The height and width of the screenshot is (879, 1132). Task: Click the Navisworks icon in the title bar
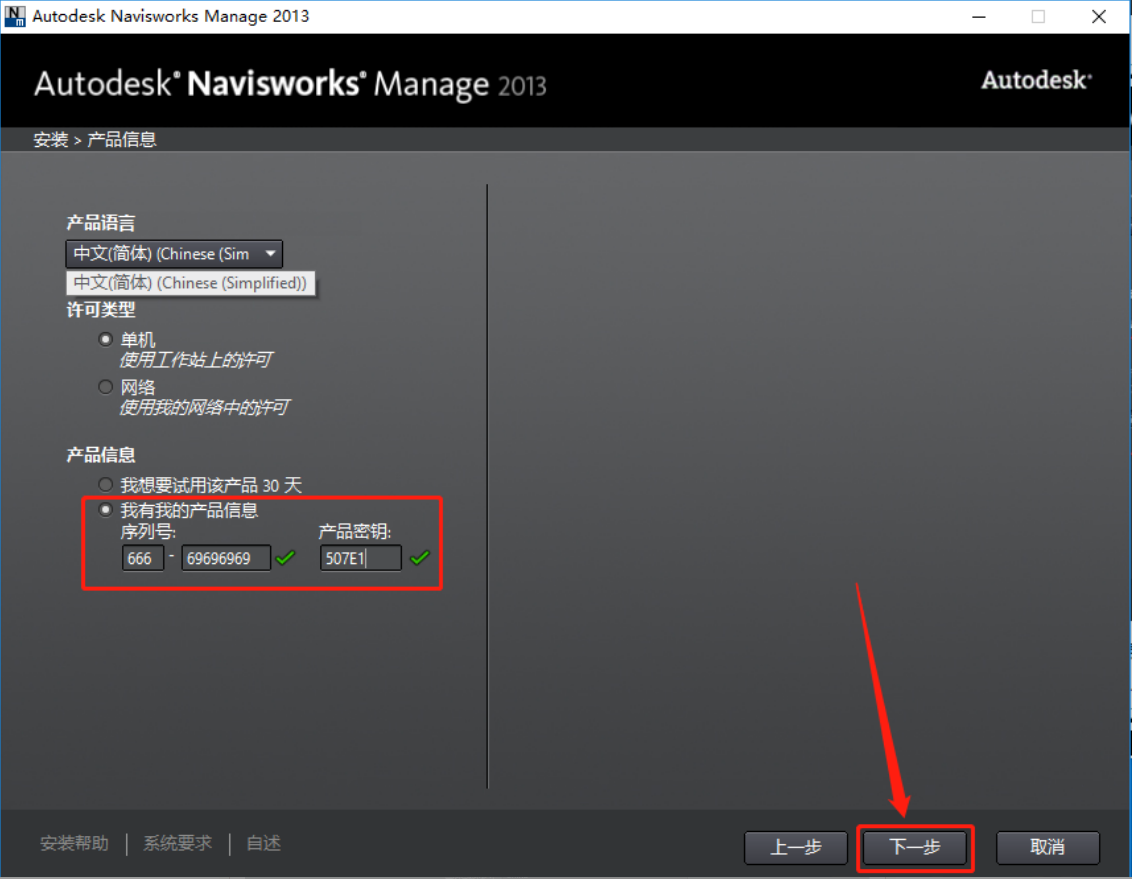(x=15, y=16)
